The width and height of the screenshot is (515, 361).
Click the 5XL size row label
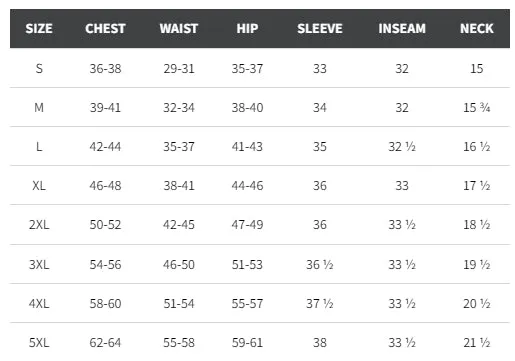point(39,343)
